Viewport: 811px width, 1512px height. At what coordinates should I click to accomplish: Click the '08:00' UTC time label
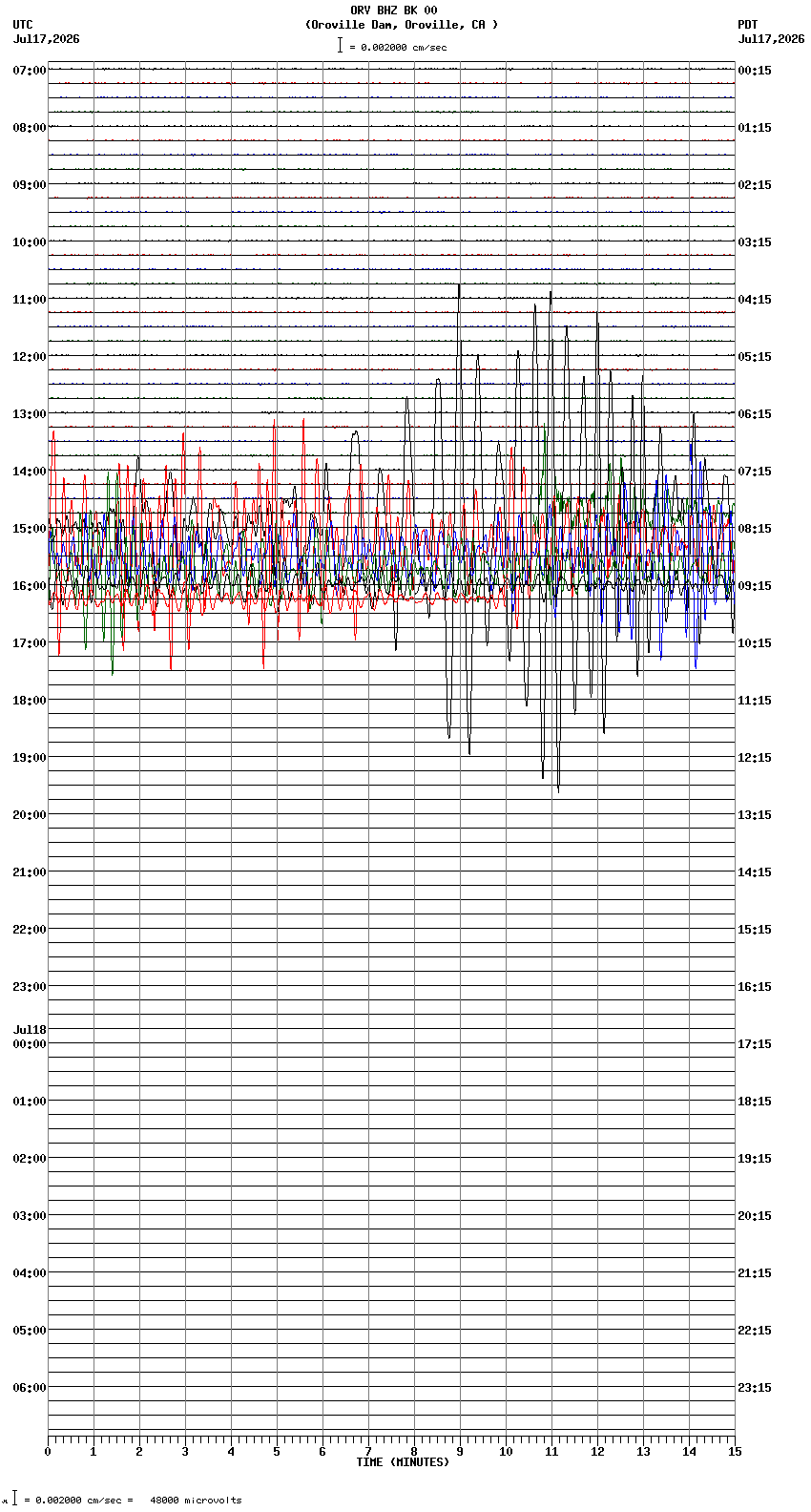click(x=30, y=128)
